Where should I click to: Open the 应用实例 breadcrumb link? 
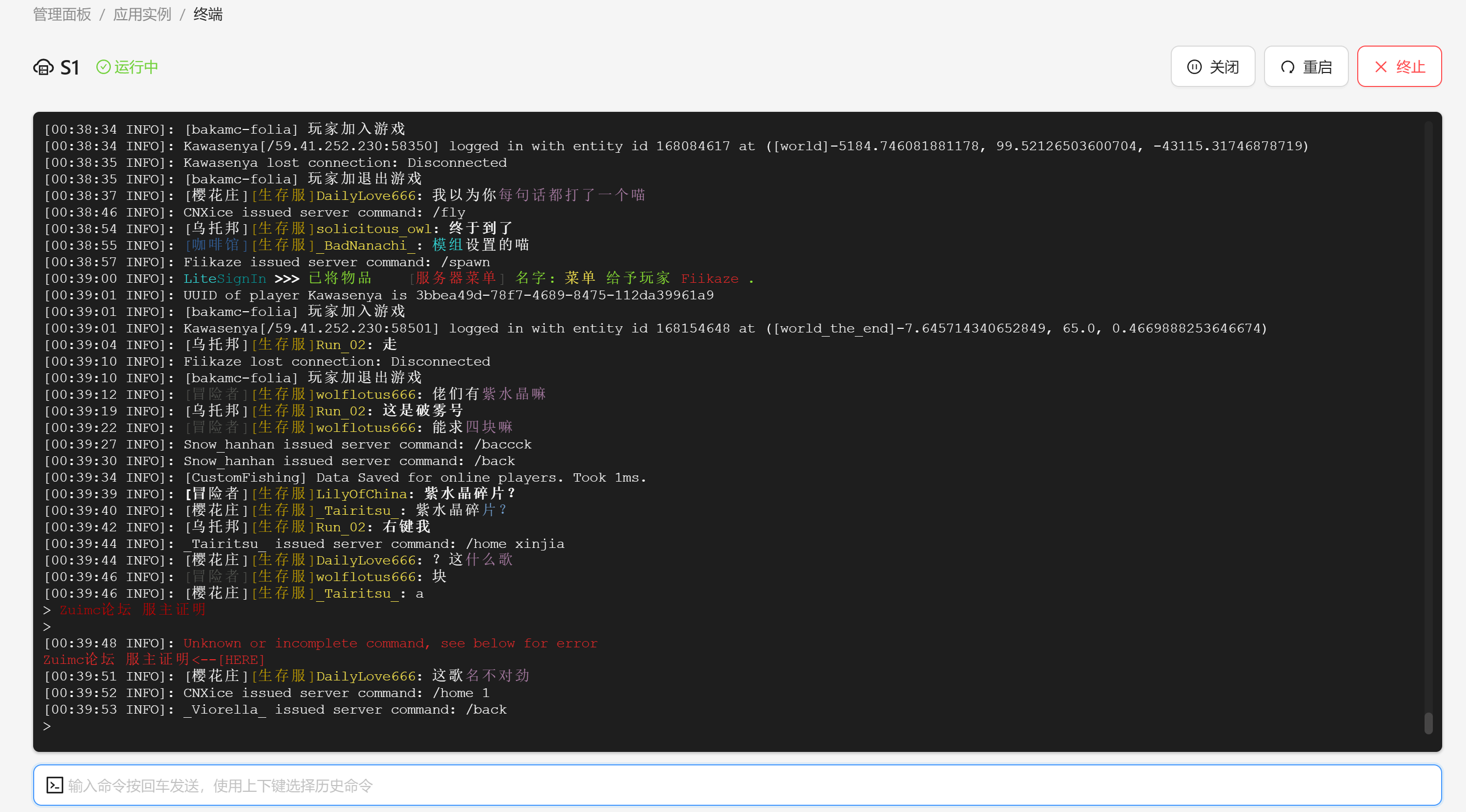coord(142,14)
